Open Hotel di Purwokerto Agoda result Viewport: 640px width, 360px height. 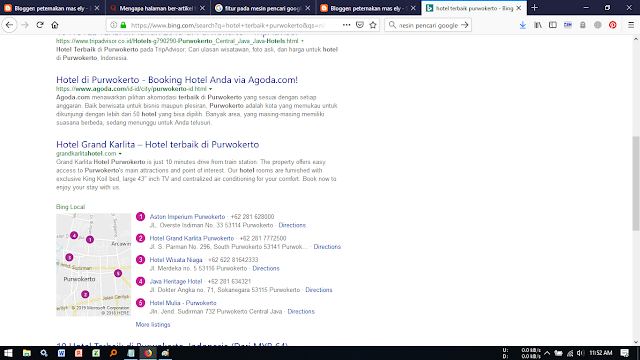[177, 80]
